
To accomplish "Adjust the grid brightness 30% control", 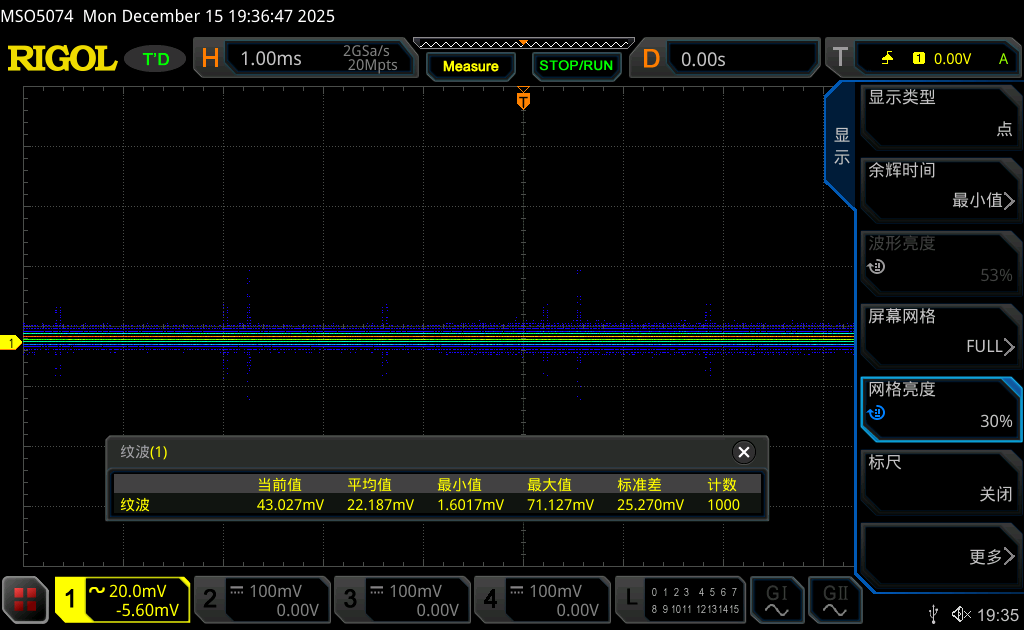I will [940, 405].
